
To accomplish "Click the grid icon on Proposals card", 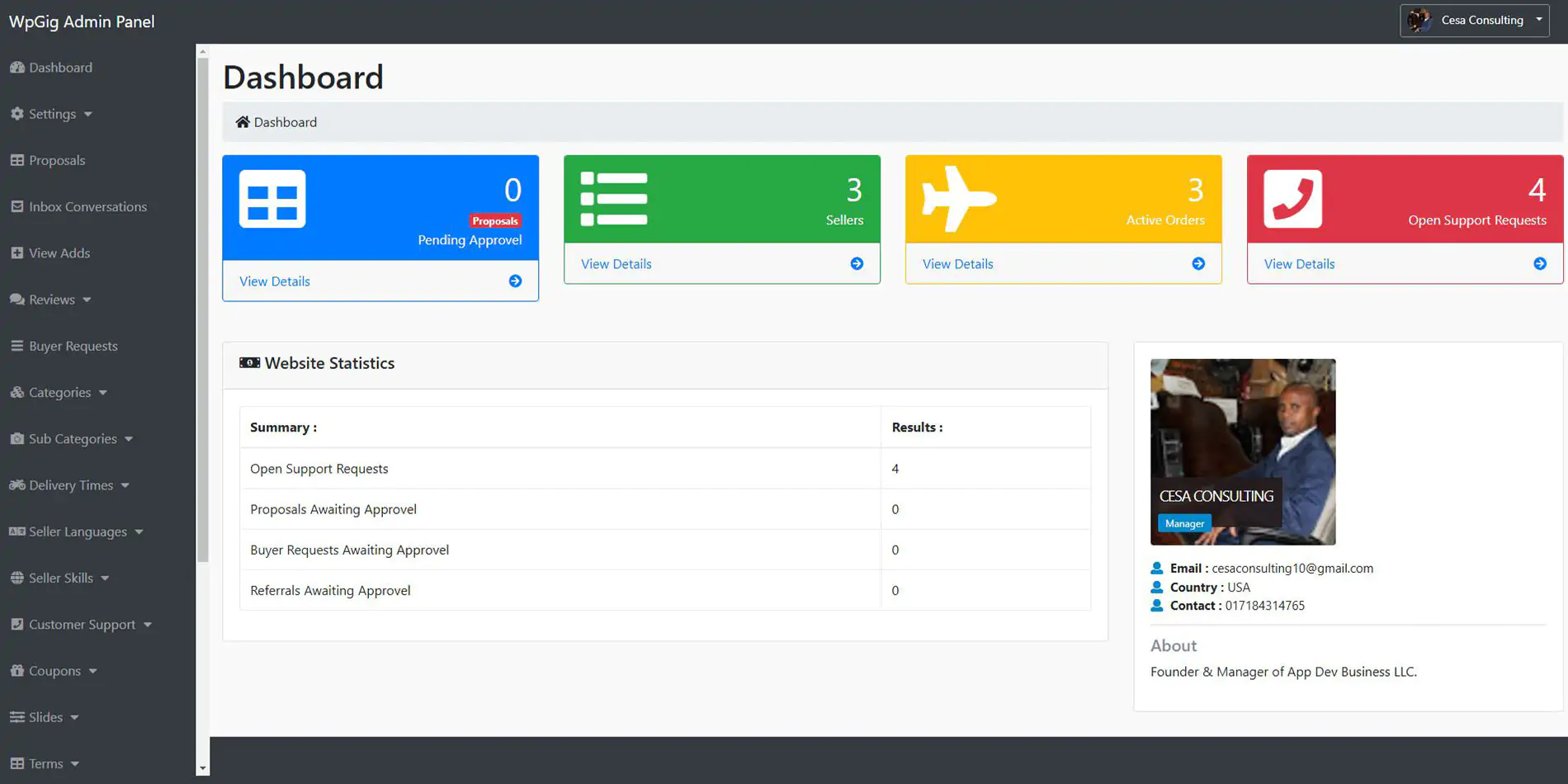I will pos(272,199).
